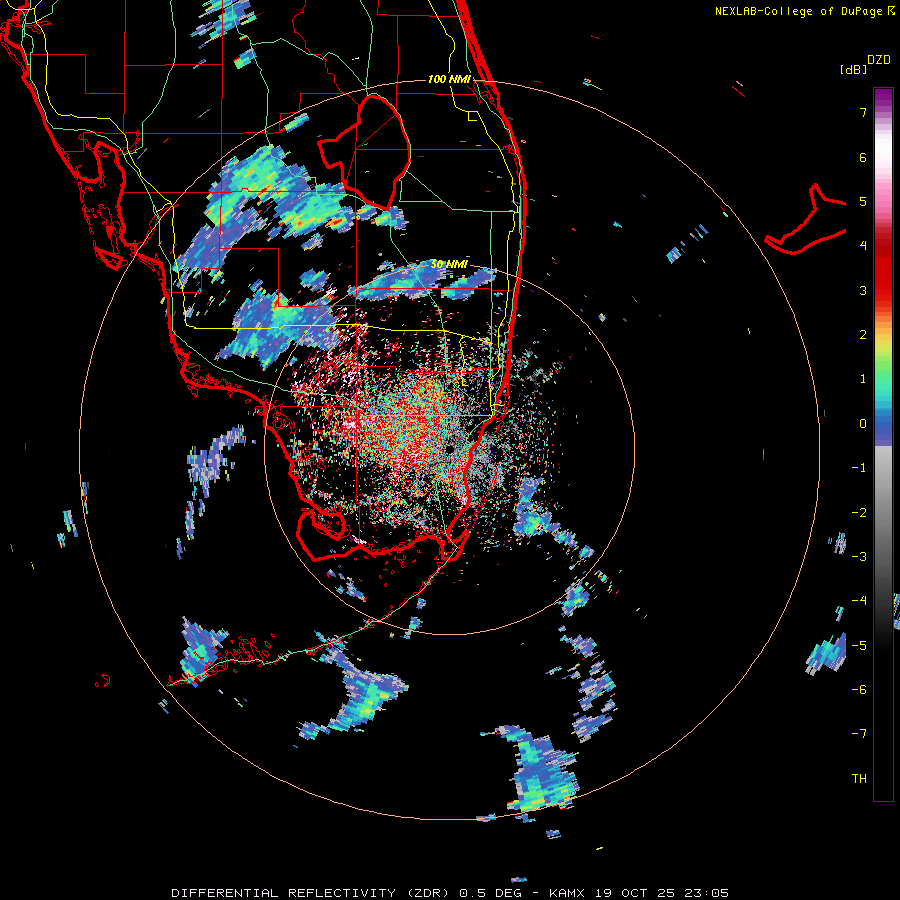Pick the purple top segment of the color bar
This screenshot has width=900, height=900.
[x=883, y=98]
